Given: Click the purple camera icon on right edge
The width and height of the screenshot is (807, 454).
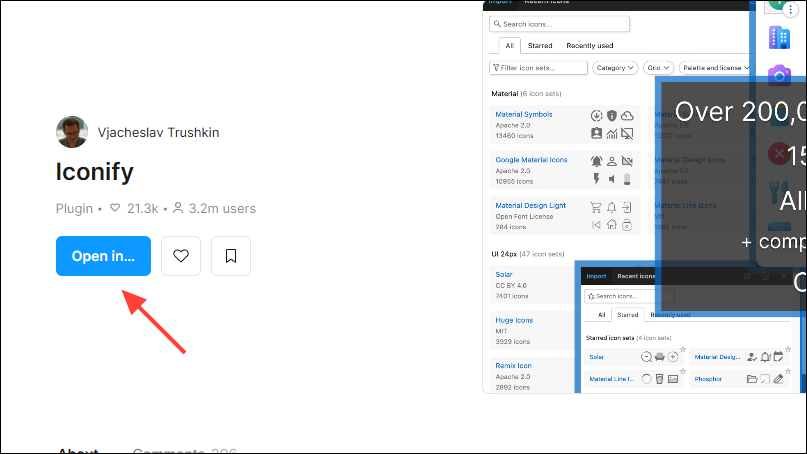Looking at the screenshot, I should tap(779, 75).
